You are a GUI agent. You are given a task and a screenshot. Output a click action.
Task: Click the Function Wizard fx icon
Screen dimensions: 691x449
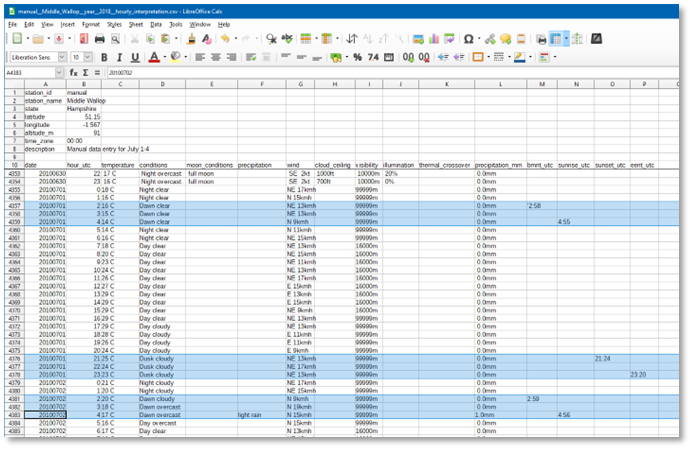pos(73,73)
